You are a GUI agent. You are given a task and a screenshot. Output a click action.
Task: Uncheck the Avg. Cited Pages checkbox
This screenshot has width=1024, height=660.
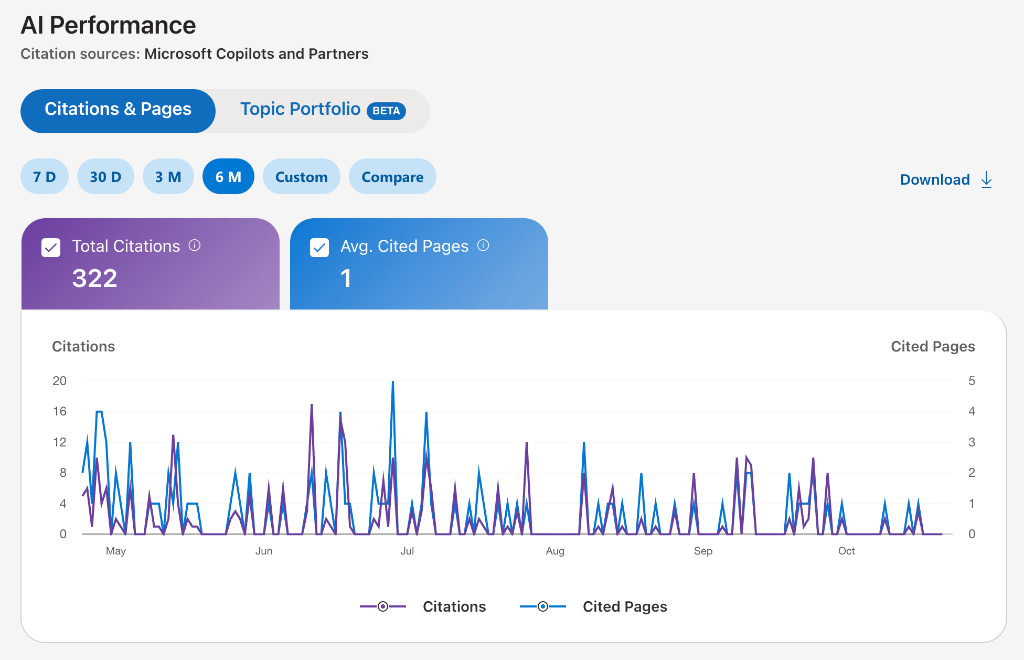pos(319,247)
